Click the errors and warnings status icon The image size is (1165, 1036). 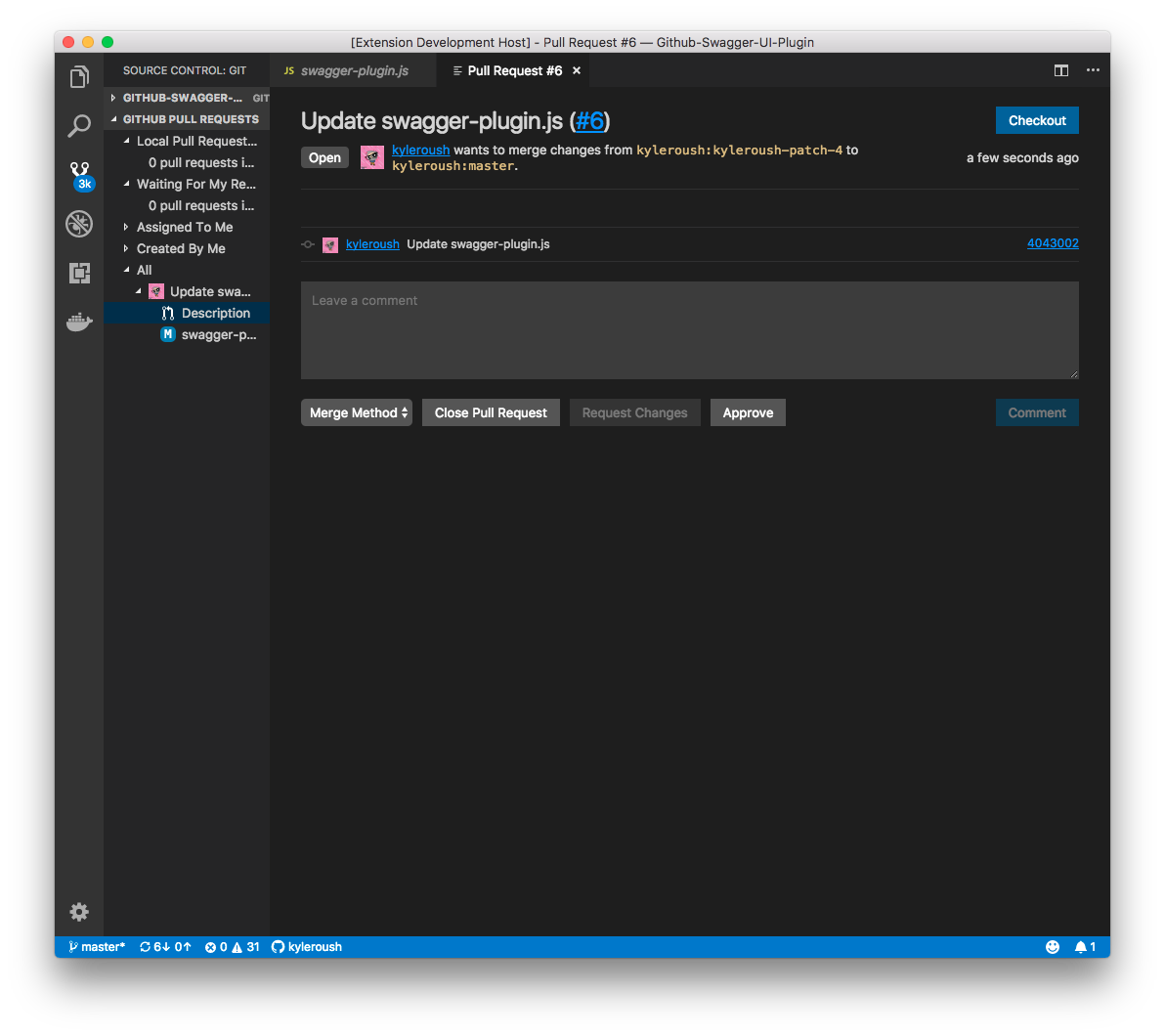(x=232, y=946)
